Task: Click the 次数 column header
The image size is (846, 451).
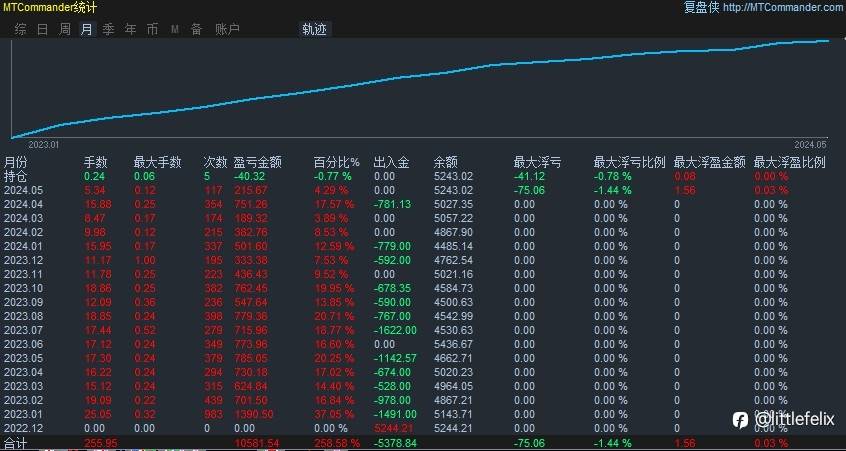Action: point(215,162)
